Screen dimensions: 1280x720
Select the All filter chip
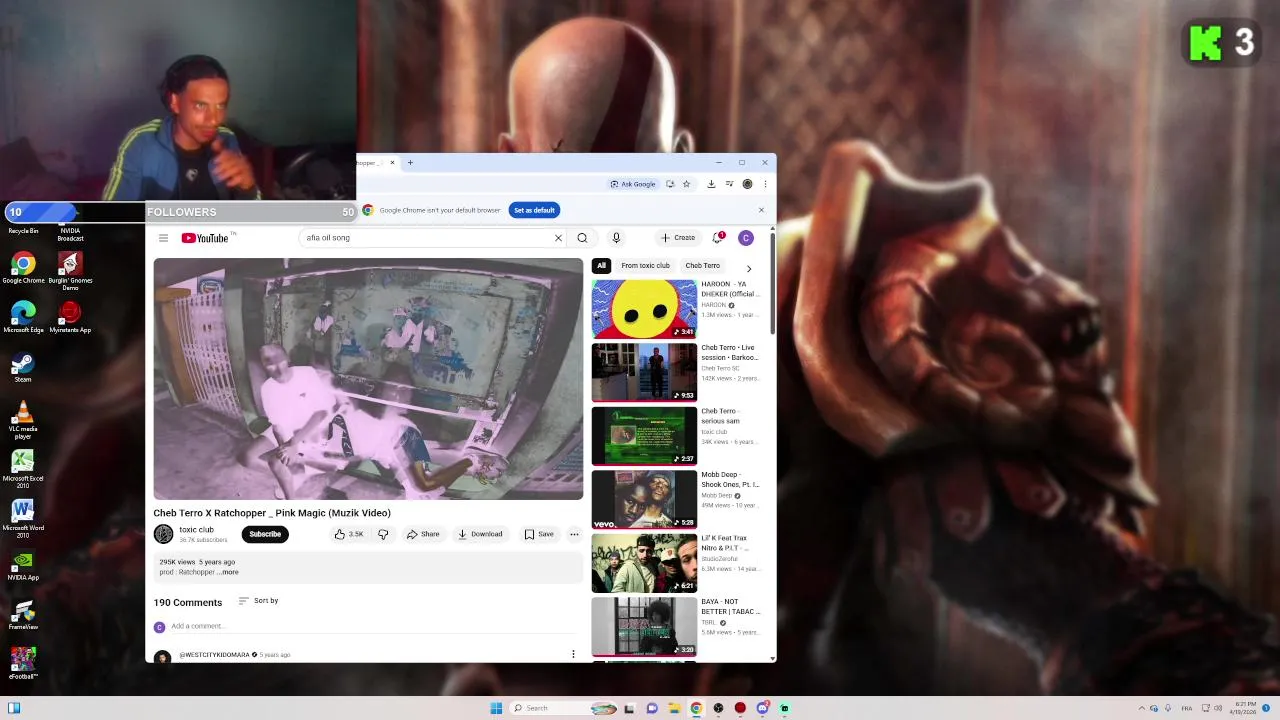[601, 266]
